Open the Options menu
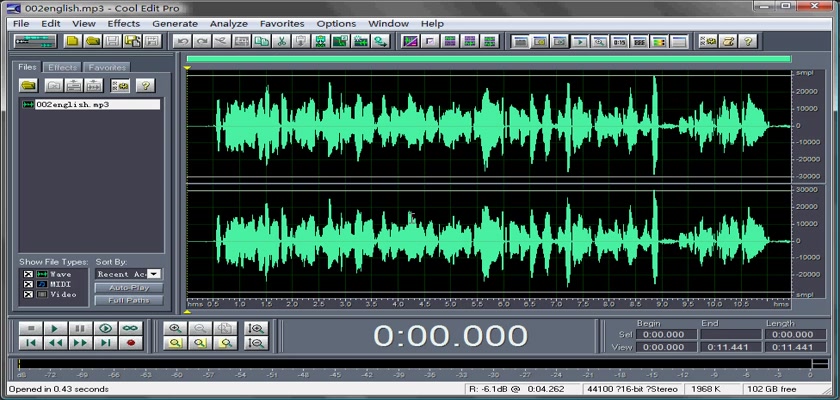Image resolution: width=840 pixels, height=400 pixels. pos(336,24)
